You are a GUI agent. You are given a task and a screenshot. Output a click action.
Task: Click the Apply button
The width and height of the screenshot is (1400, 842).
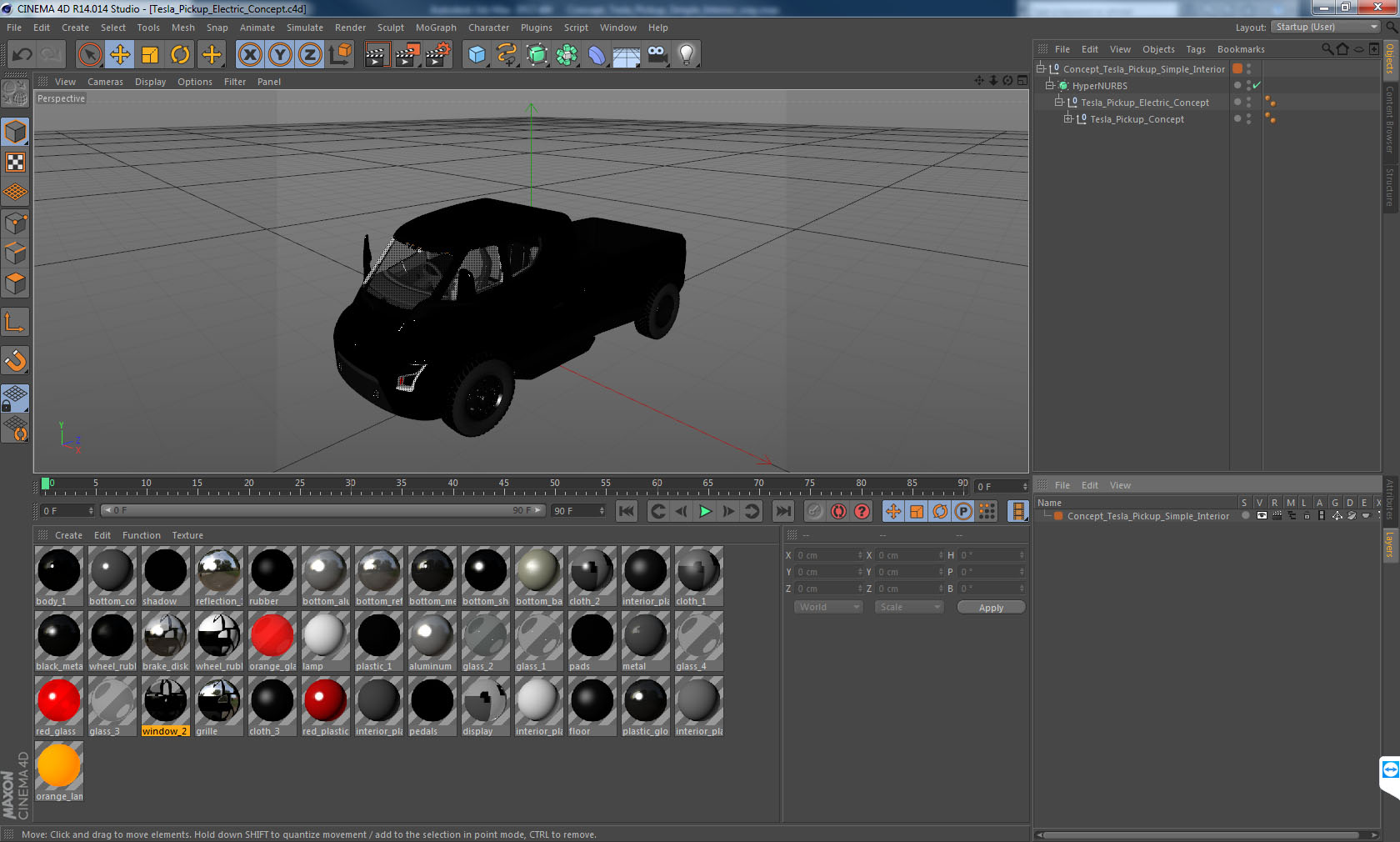click(991, 608)
